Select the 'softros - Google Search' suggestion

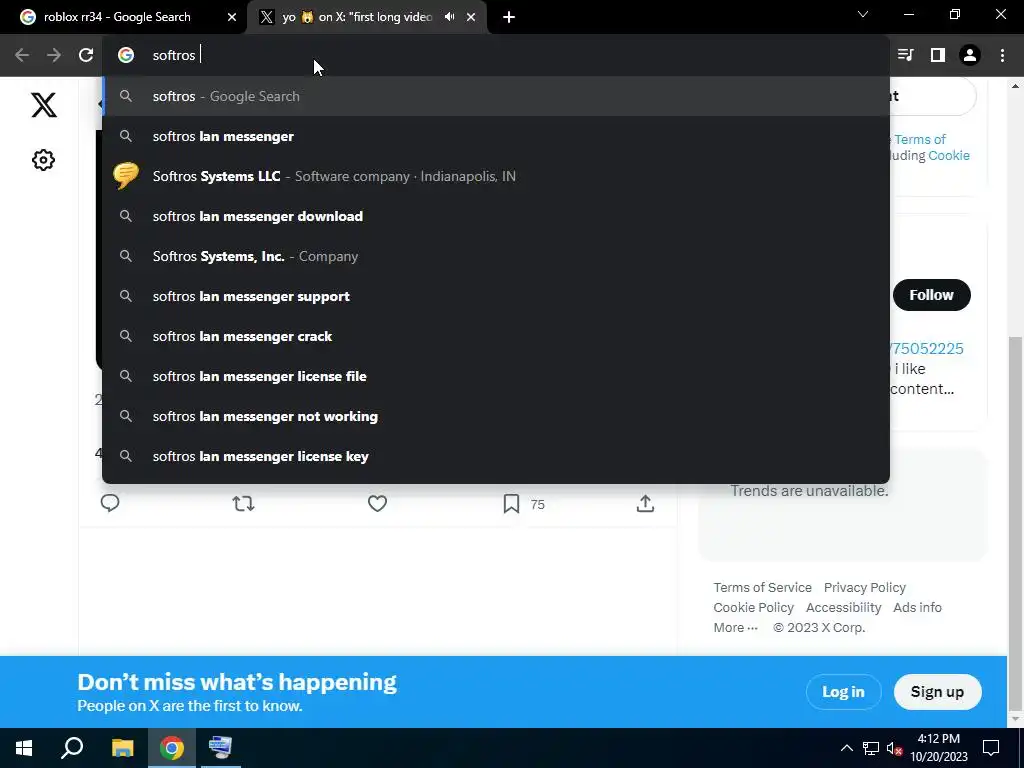(x=496, y=96)
